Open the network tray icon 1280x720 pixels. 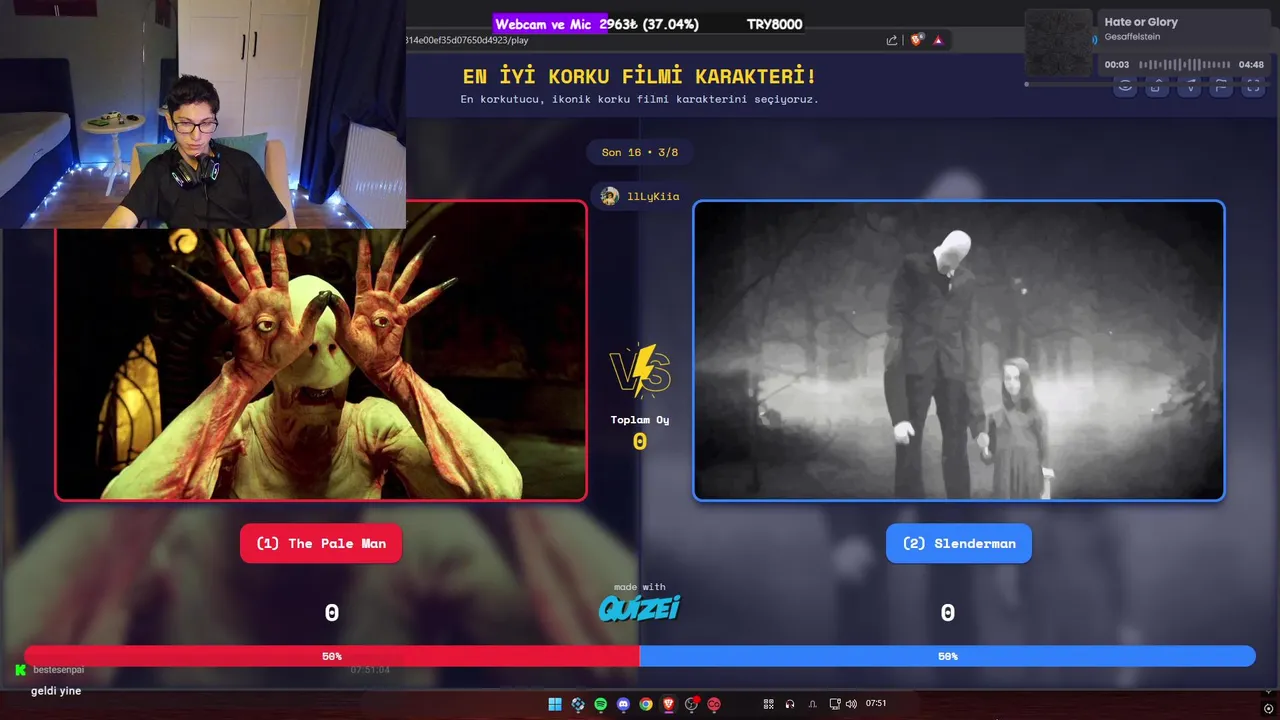tap(835, 704)
